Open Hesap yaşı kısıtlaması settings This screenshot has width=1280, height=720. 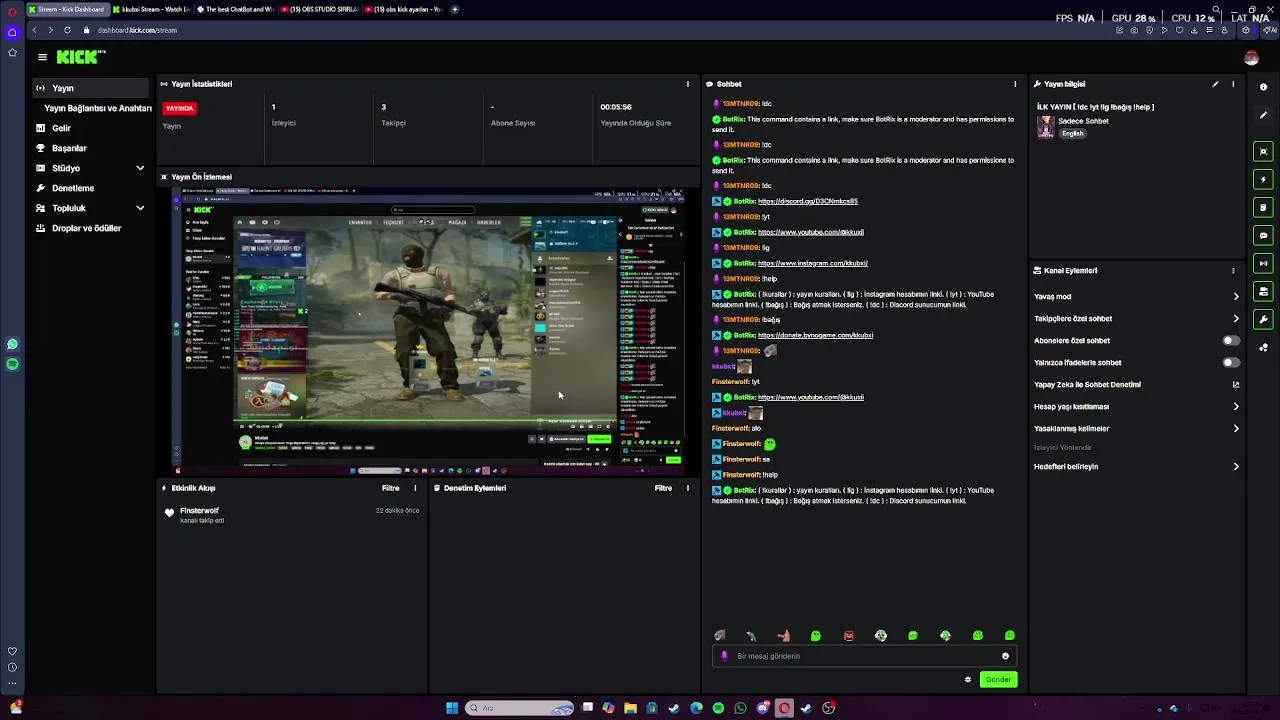(1136, 407)
